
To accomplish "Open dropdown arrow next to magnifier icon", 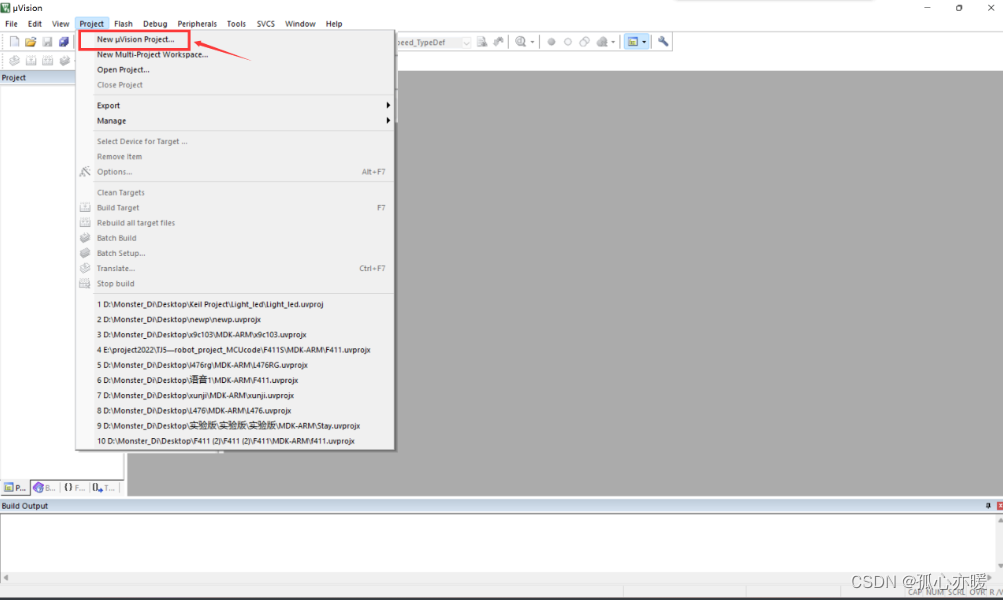I will tap(532, 42).
